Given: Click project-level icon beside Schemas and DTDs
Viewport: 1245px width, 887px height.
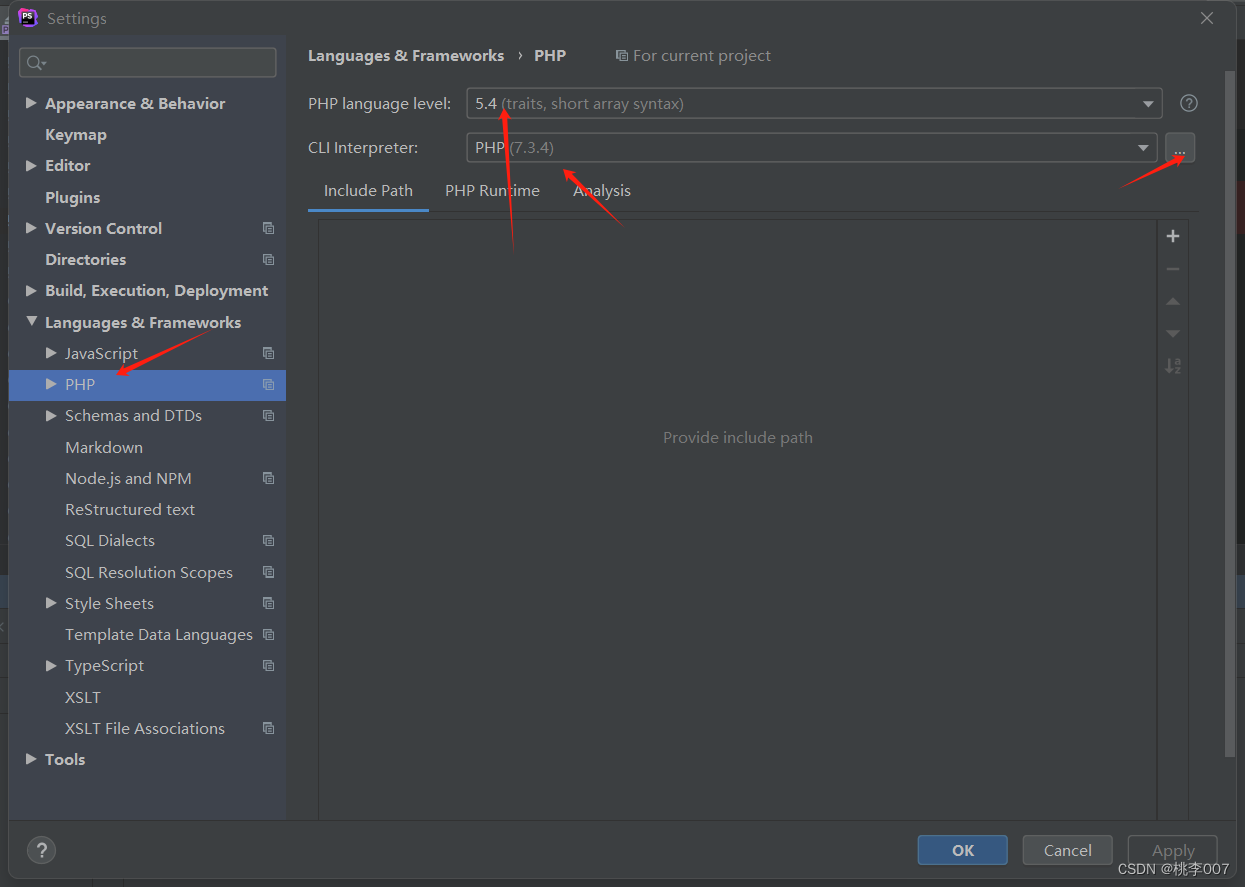Looking at the screenshot, I should [x=268, y=415].
